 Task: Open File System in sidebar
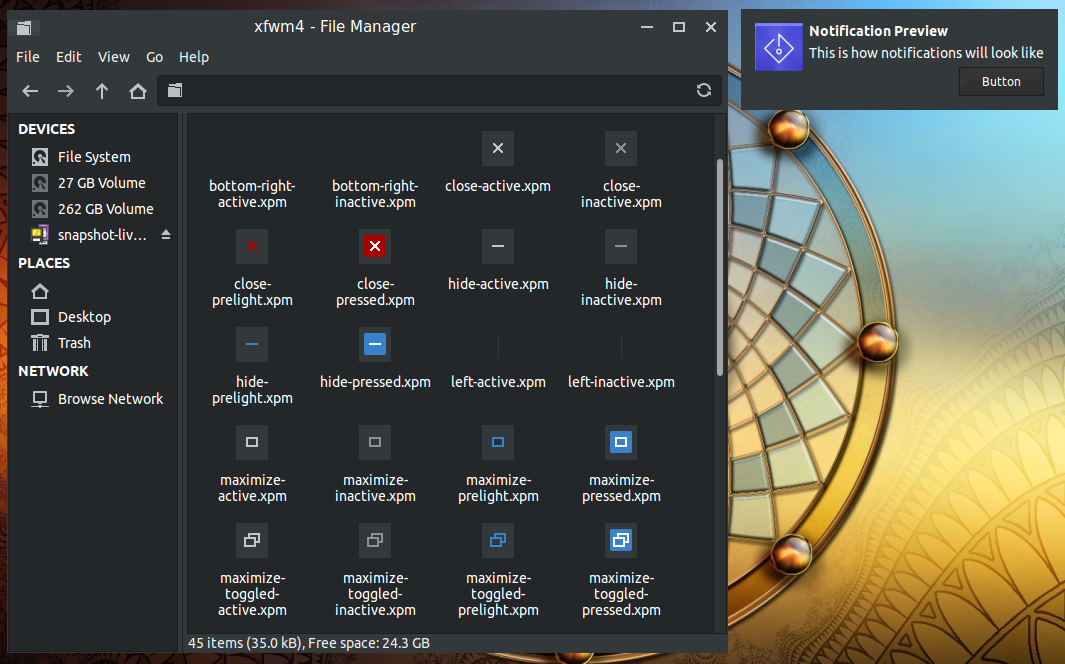(x=93, y=157)
